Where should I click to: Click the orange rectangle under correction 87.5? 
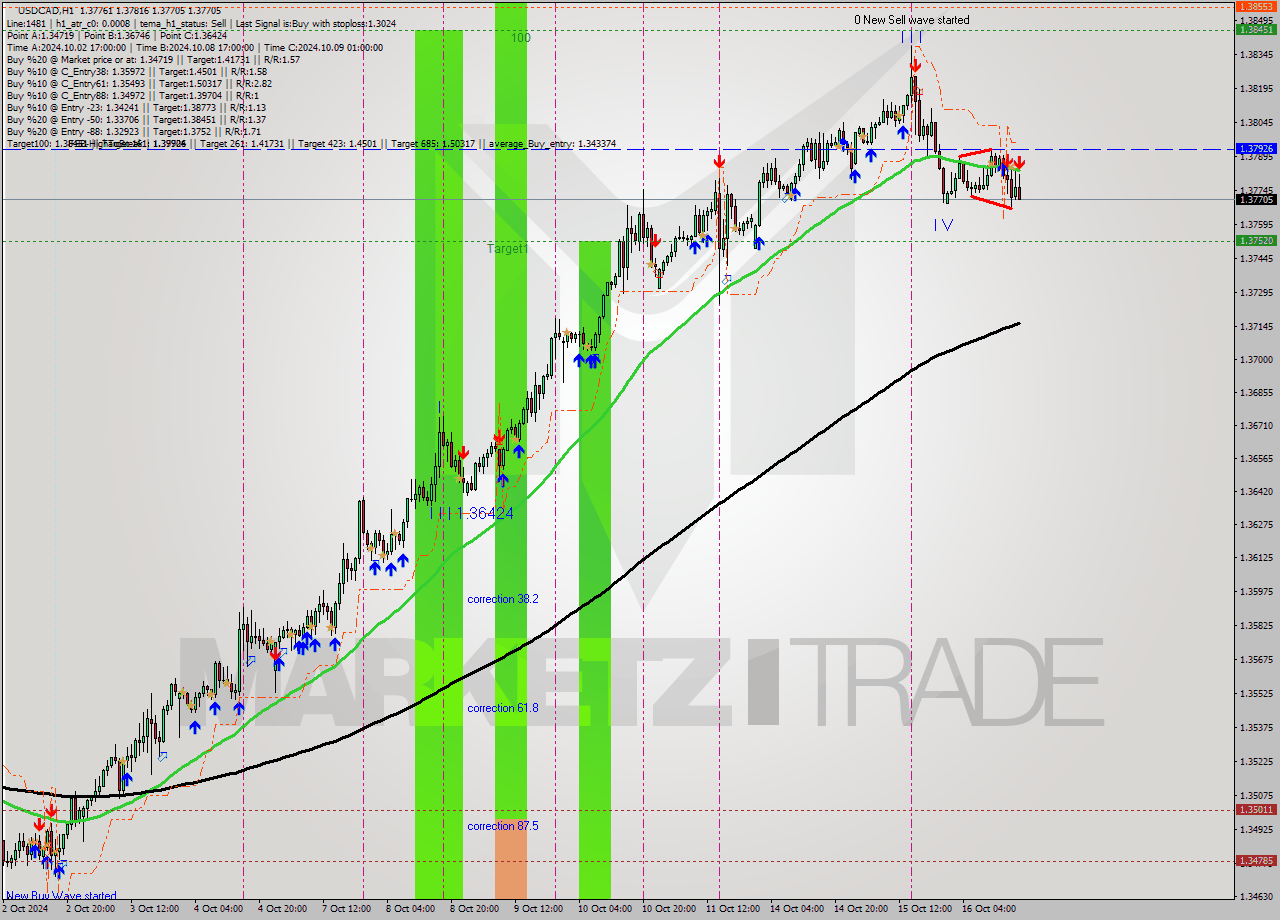511,859
